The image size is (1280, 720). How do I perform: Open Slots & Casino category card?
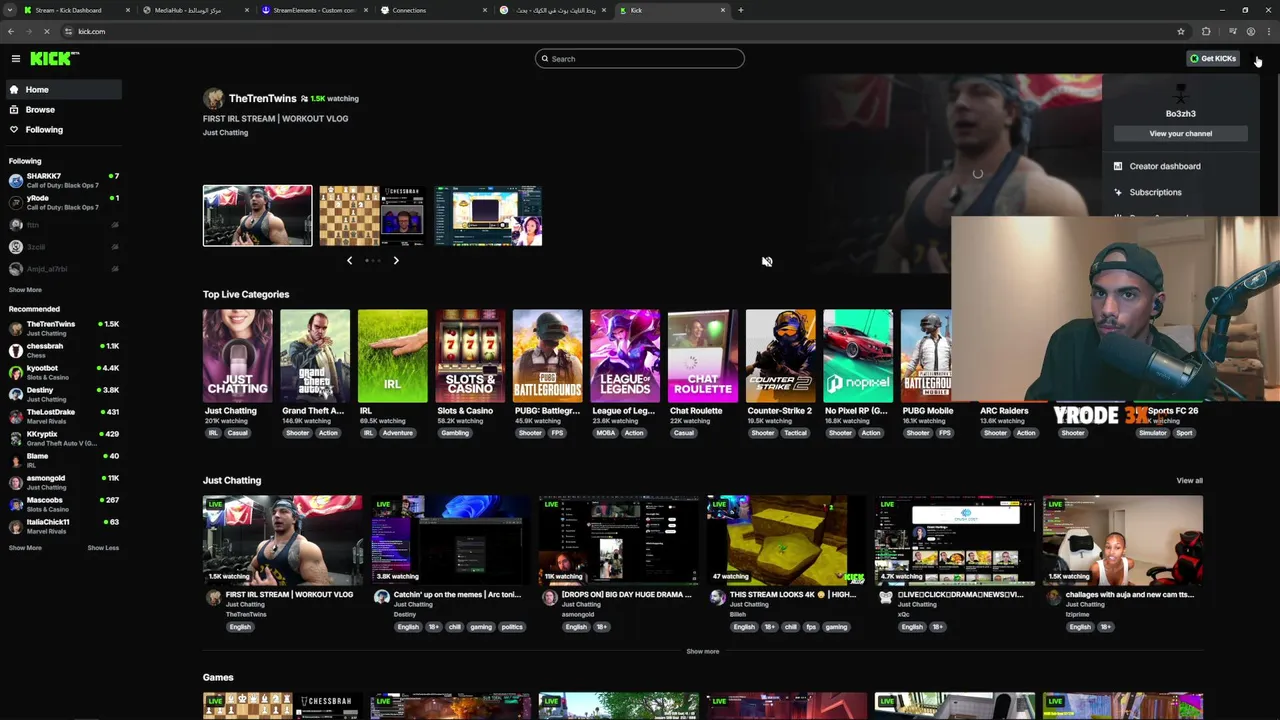point(470,357)
